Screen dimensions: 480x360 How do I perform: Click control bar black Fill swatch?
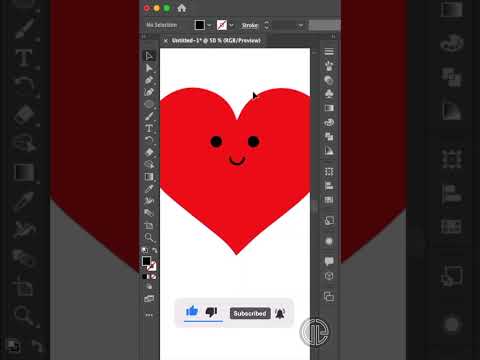pos(200,25)
